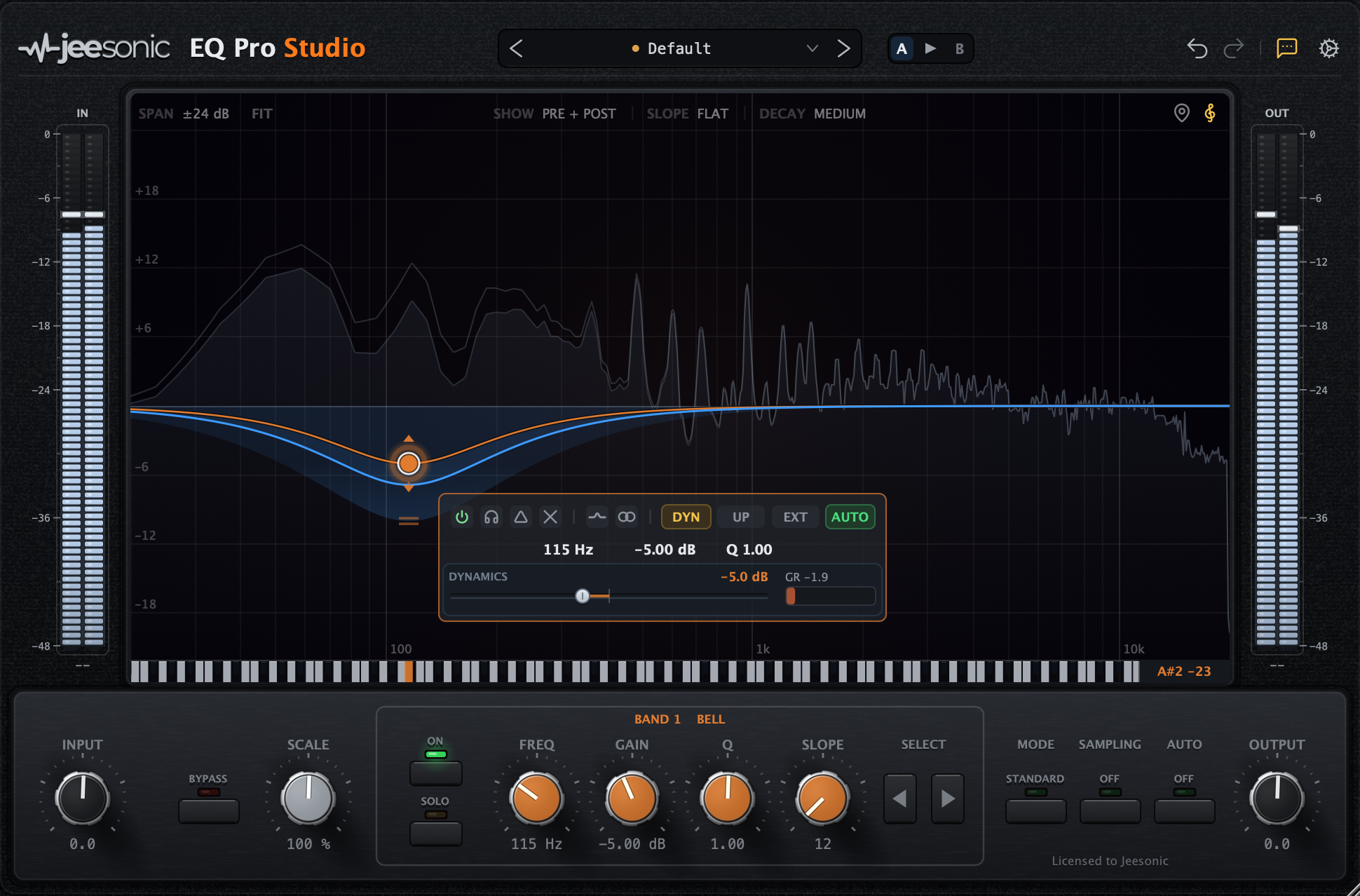Viewport: 1360px width, 896px height.
Task: Open settings gear icon
Action: click(1328, 48)
